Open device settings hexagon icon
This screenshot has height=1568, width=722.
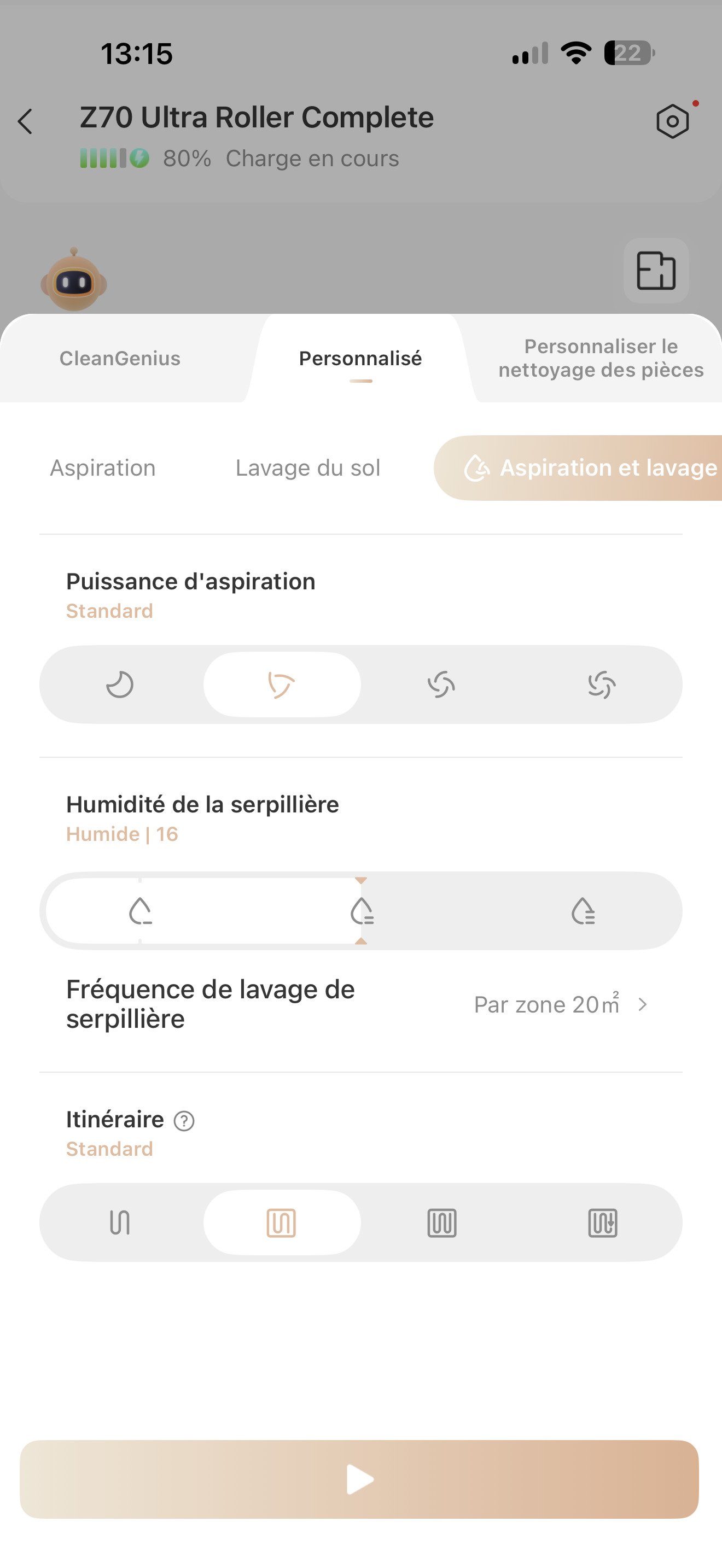pyautogui.click(x=672, y=121)
